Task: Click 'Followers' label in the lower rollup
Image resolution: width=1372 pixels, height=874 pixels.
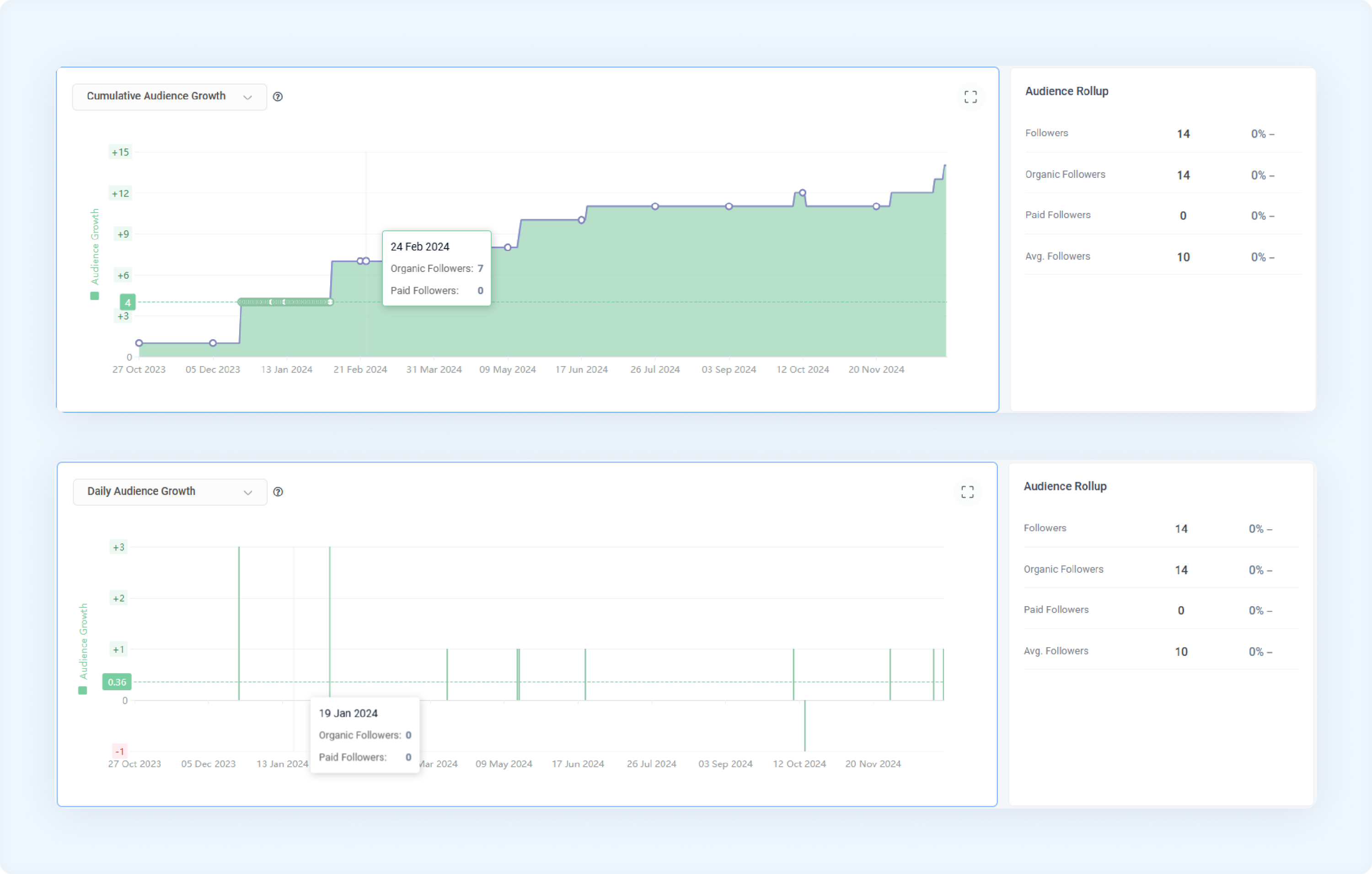Action: [1045, 528]
